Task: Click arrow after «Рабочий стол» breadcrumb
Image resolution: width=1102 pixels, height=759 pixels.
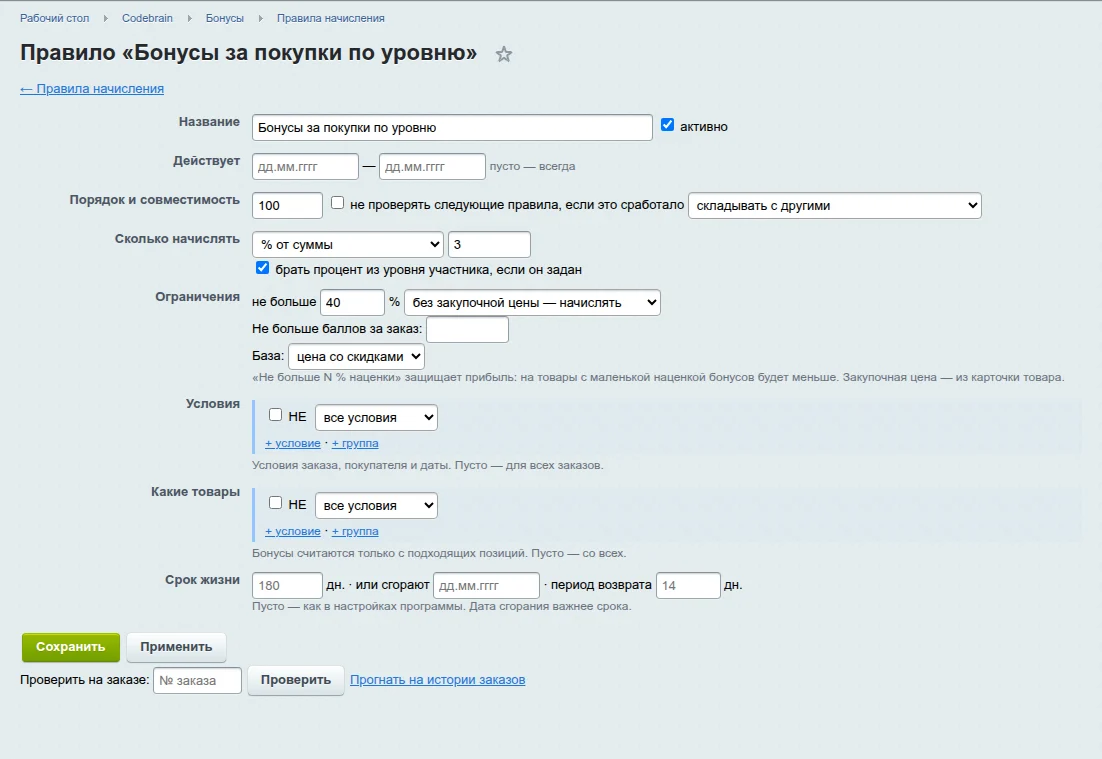Action: point(105,18)
